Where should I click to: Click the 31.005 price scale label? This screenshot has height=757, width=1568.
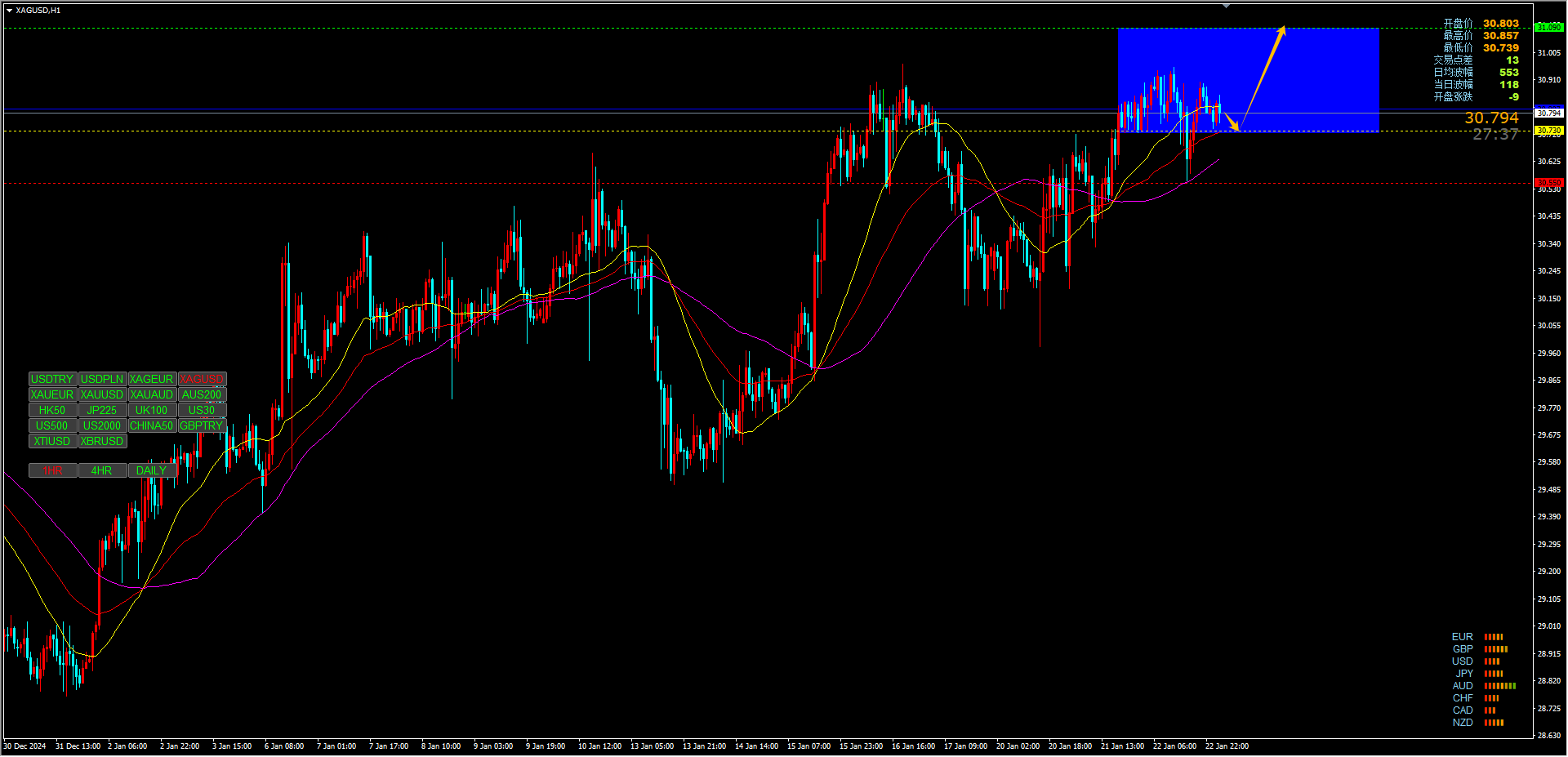(x=1549, y=53)
